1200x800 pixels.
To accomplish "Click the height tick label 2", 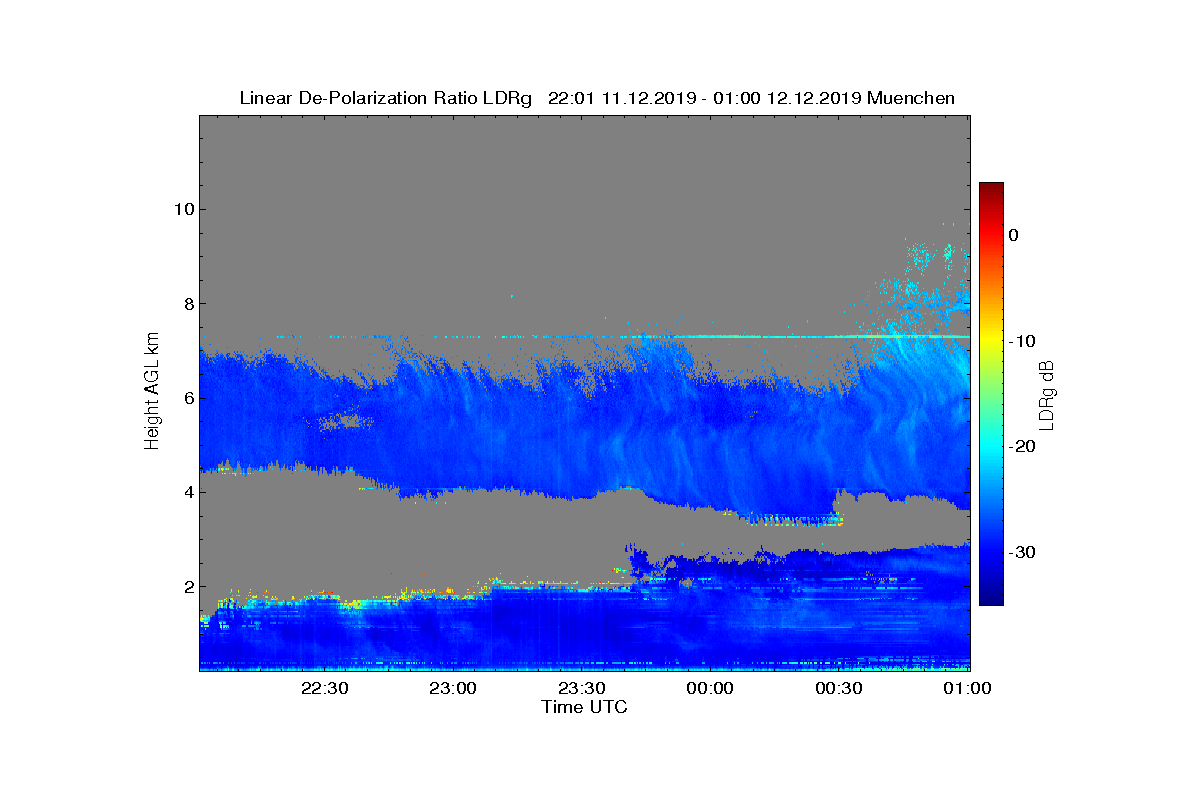I will click(x=188, y=587).
